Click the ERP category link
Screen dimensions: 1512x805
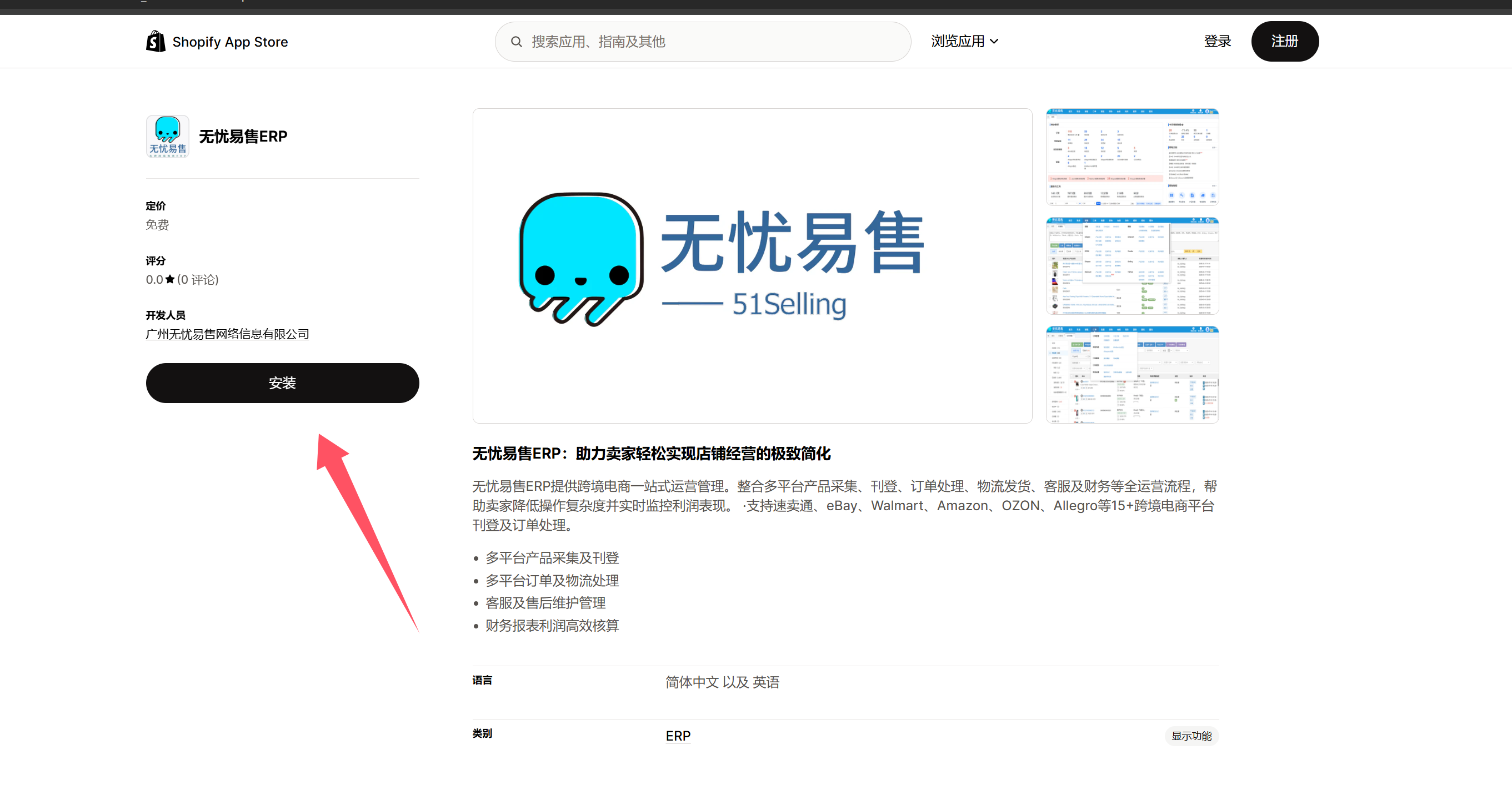(678, 736)
